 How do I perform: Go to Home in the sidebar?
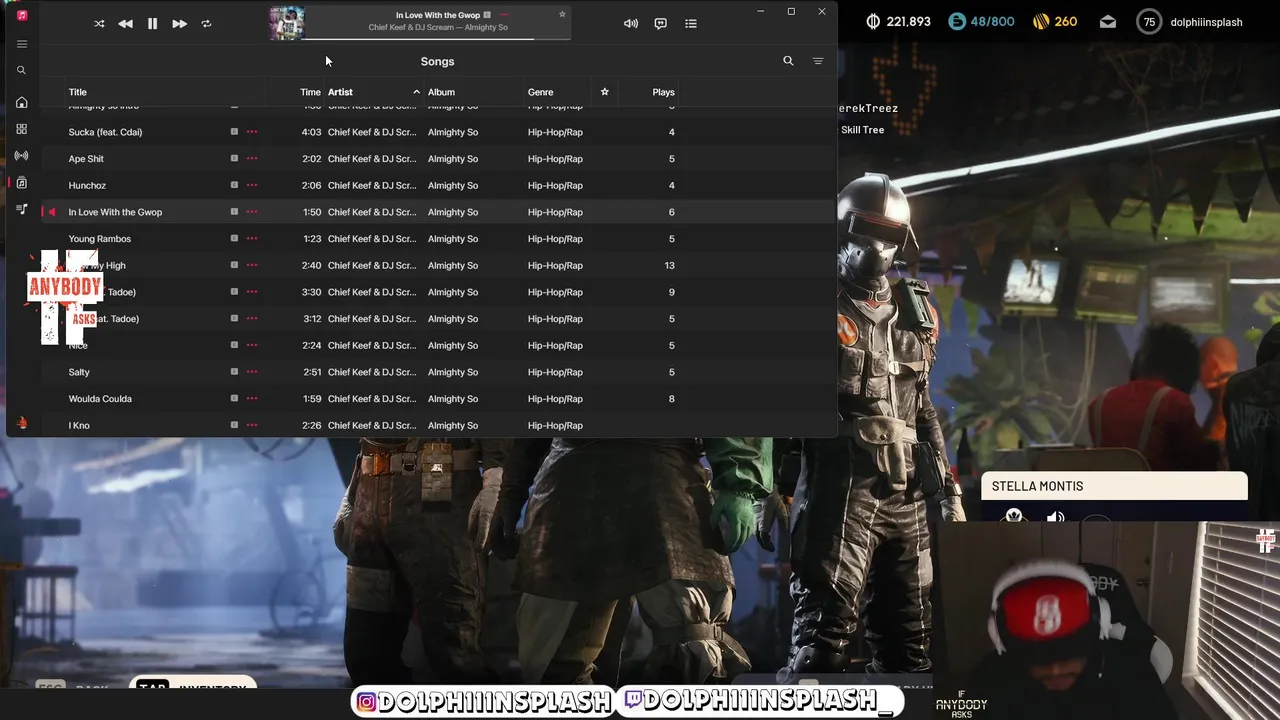click(x=21, y=102)
